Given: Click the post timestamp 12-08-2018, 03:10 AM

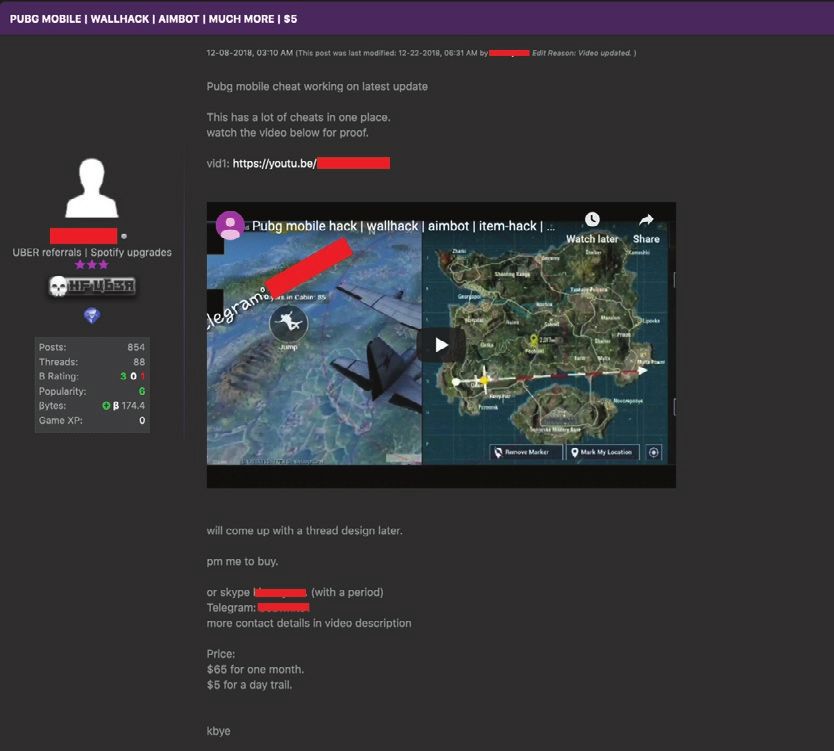Looking at the screenshot, I should (249, 53).
